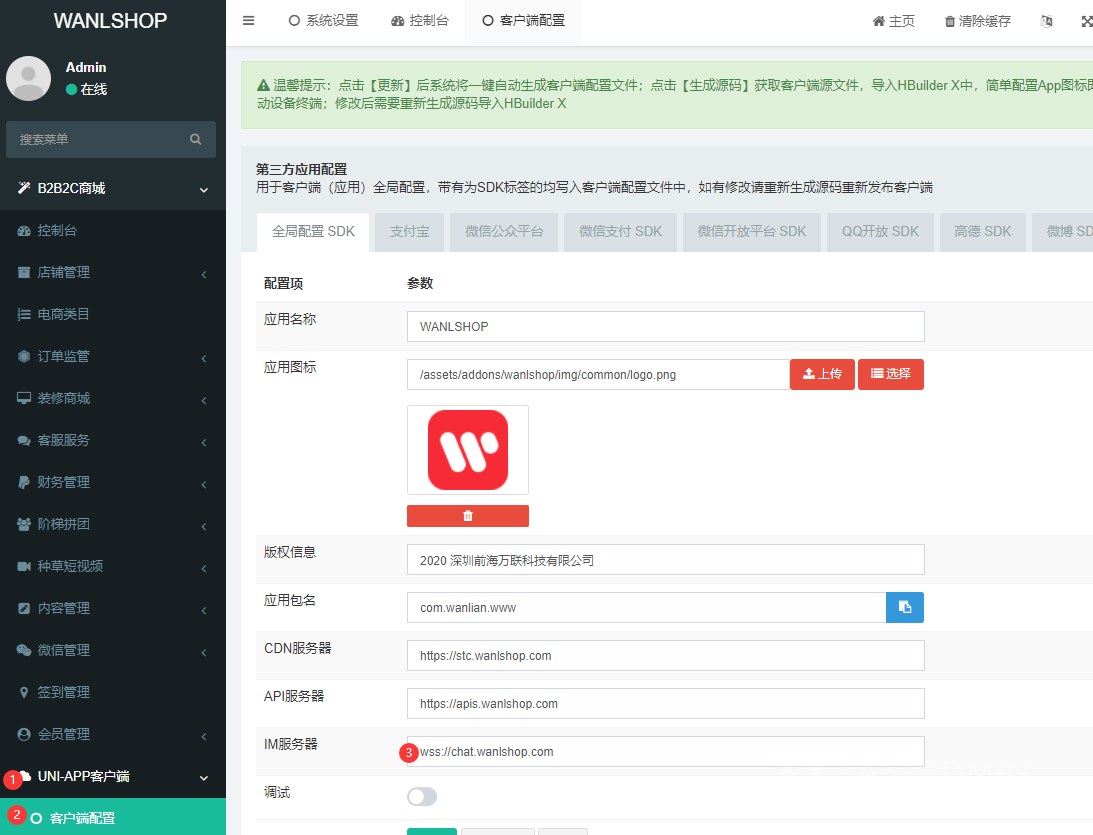Expand the 店铺管理 submenu arrow
The image size is (1093, 835).
click(204, 274)
